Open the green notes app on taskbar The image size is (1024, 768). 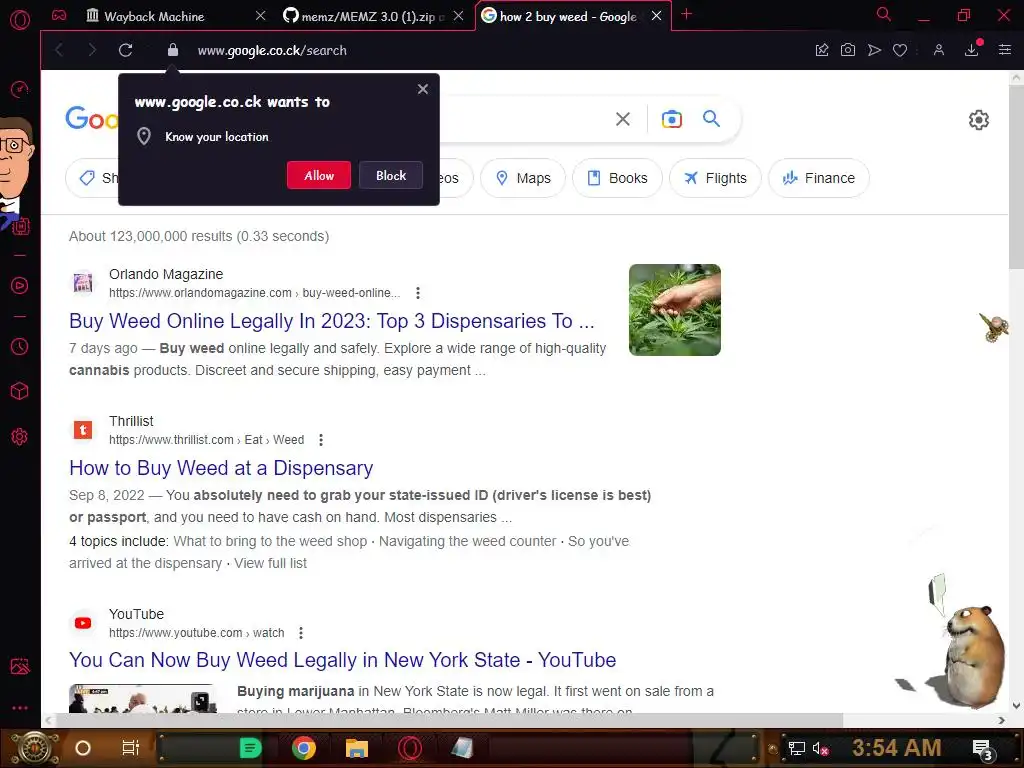tap(250, 748)
